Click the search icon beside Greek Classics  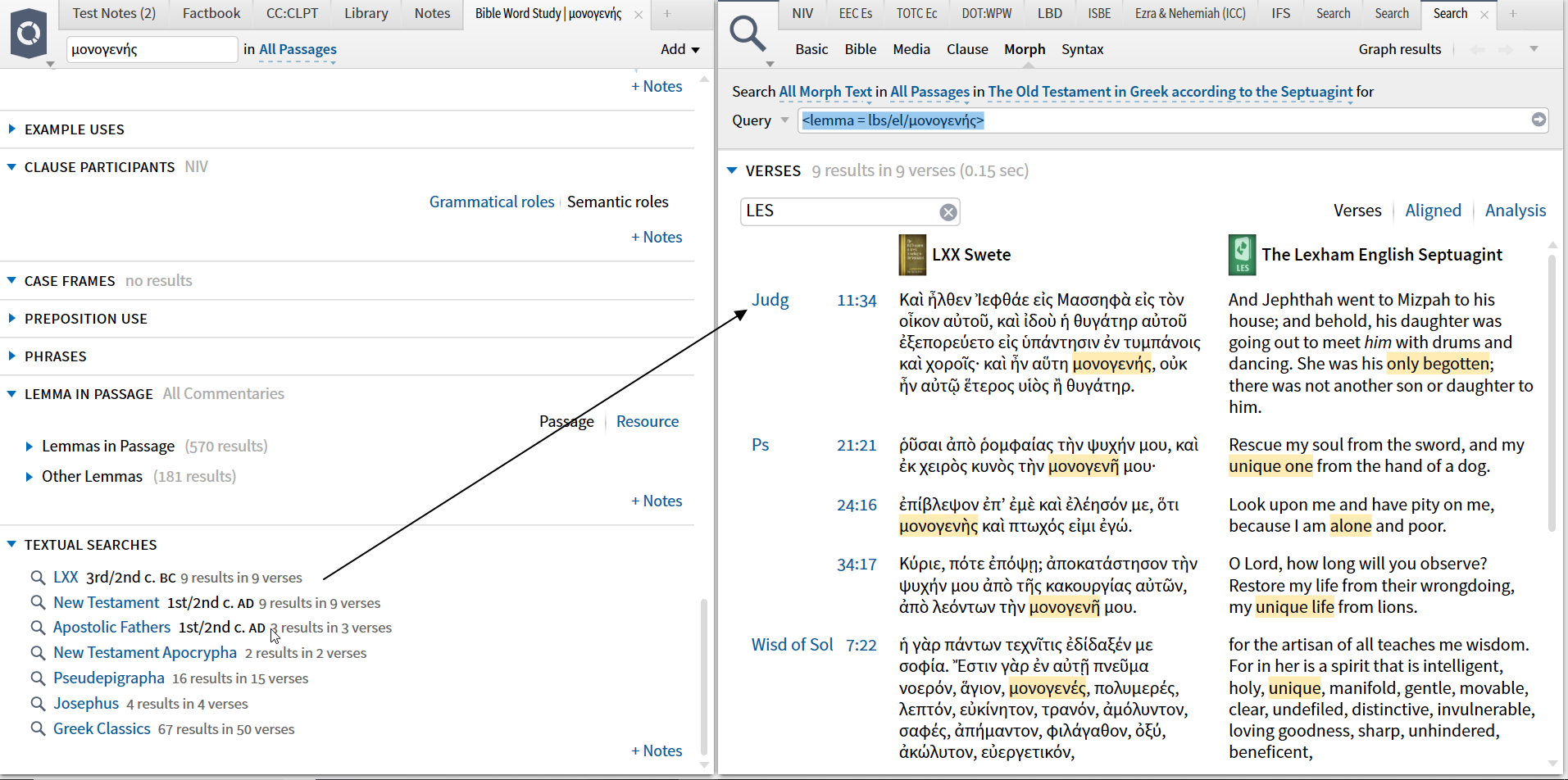[38, 729]
